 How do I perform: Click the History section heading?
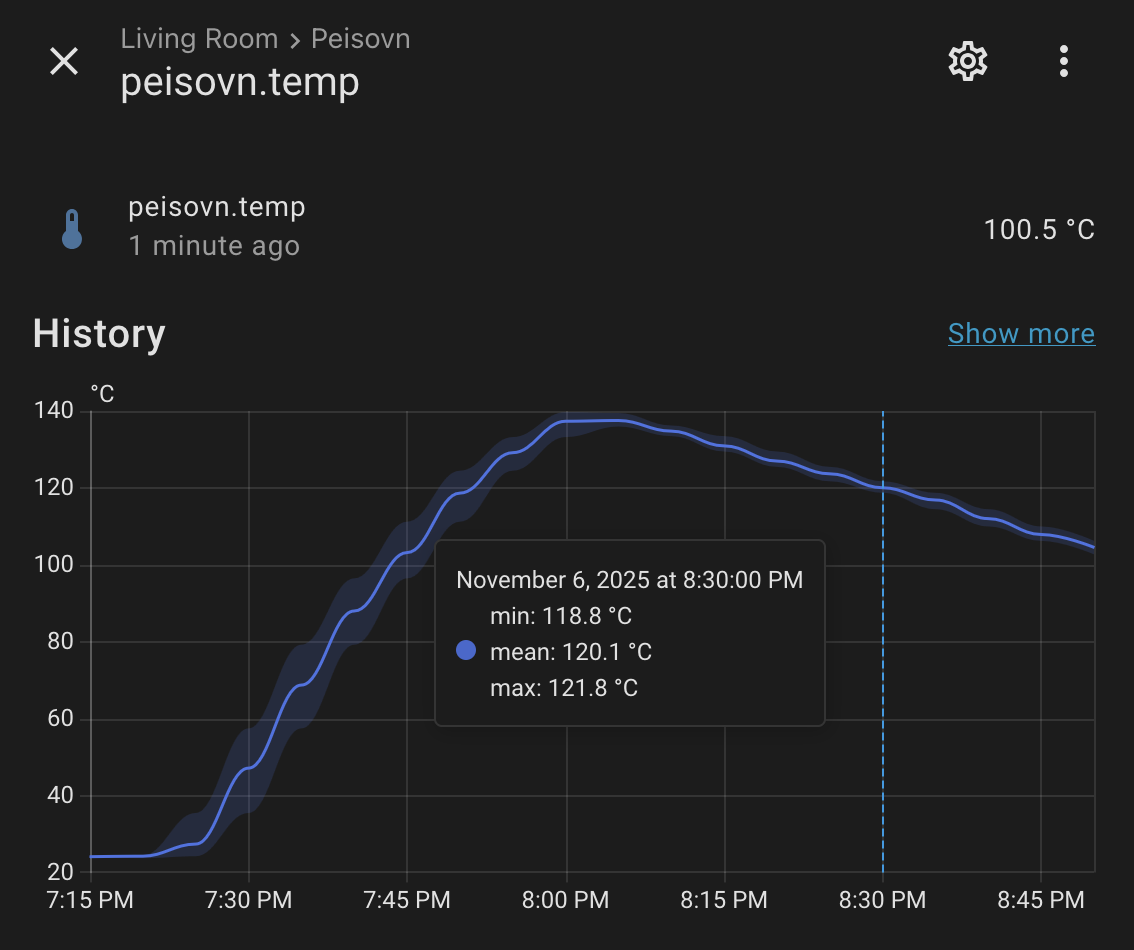(x=98, y=334)
